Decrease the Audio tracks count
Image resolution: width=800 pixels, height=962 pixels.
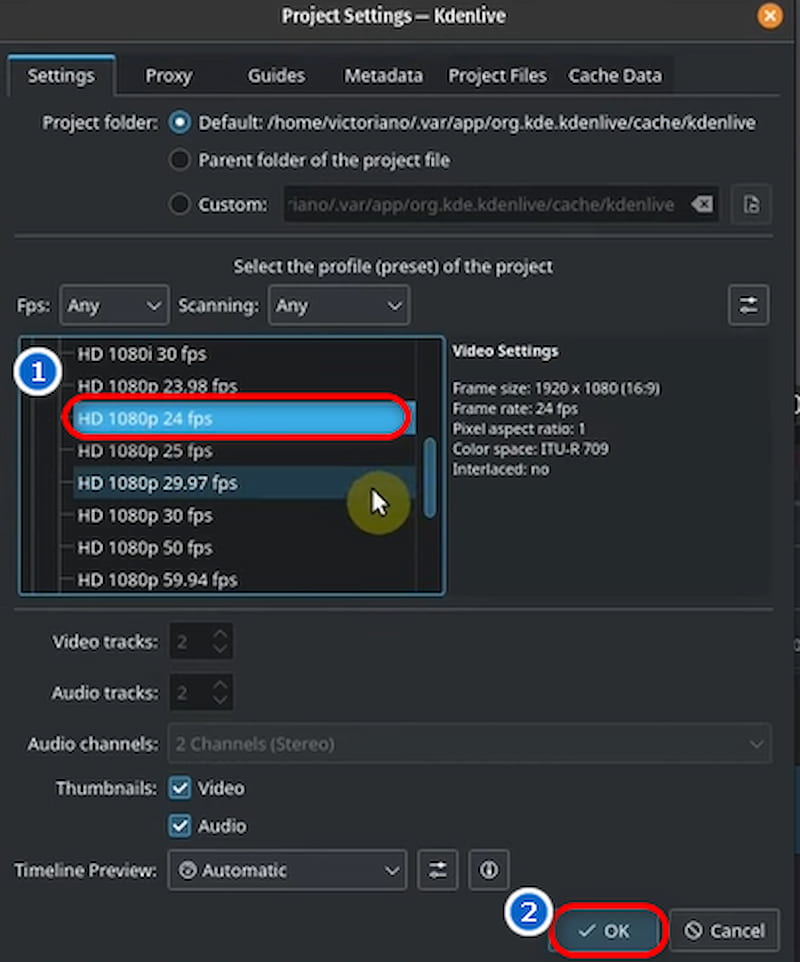point(220,700)
